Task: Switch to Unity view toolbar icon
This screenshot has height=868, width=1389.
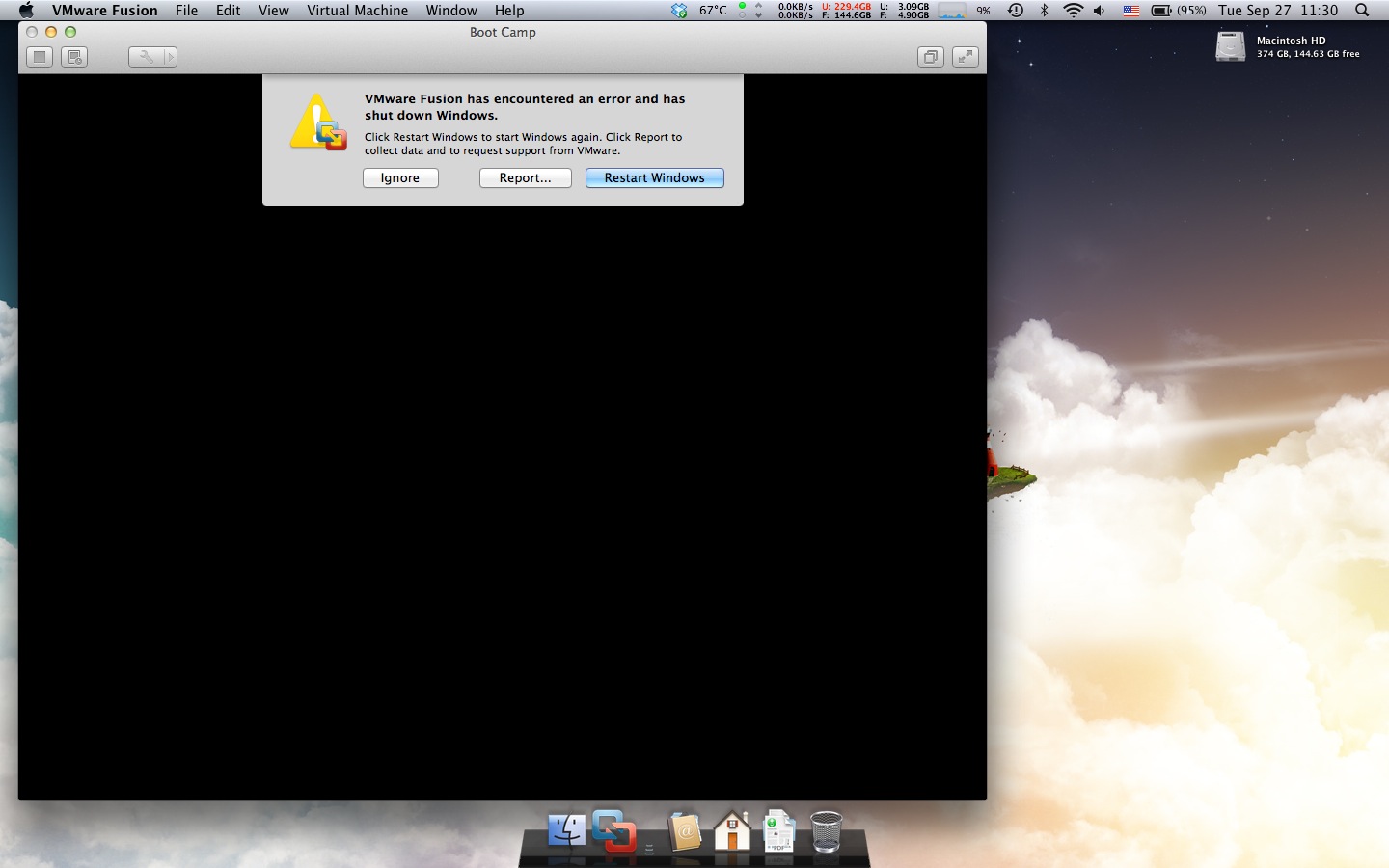Action: (x=931, y=57)
